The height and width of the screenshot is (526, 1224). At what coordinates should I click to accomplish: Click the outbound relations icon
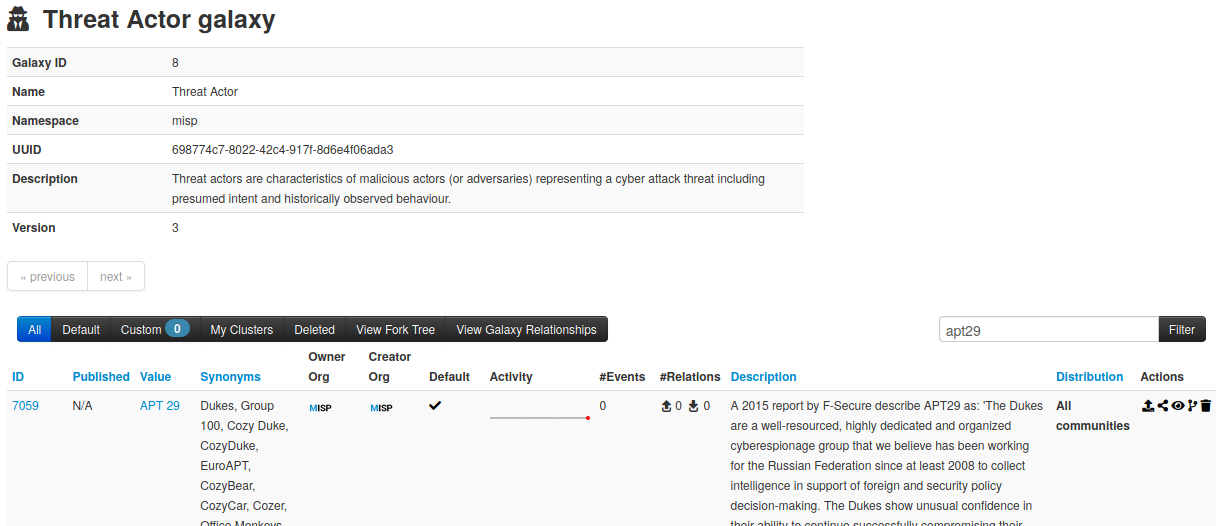click(667, 406)
